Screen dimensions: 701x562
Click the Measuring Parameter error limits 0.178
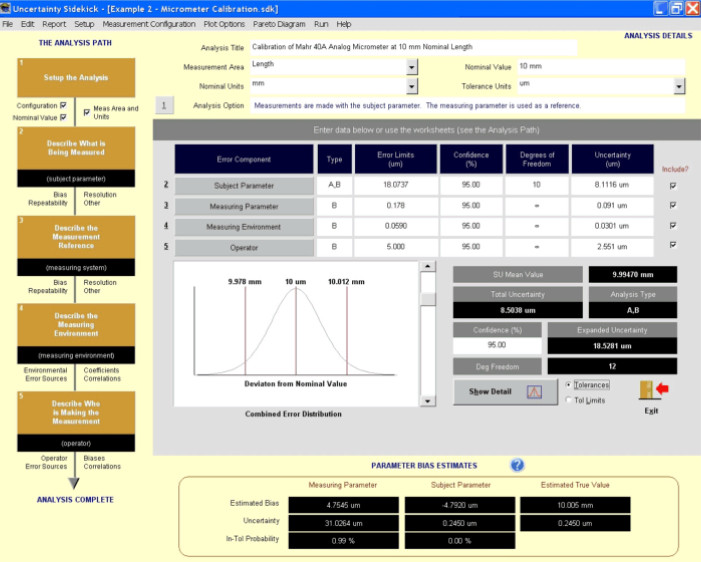pyautogui.click(x=396, y=205)
